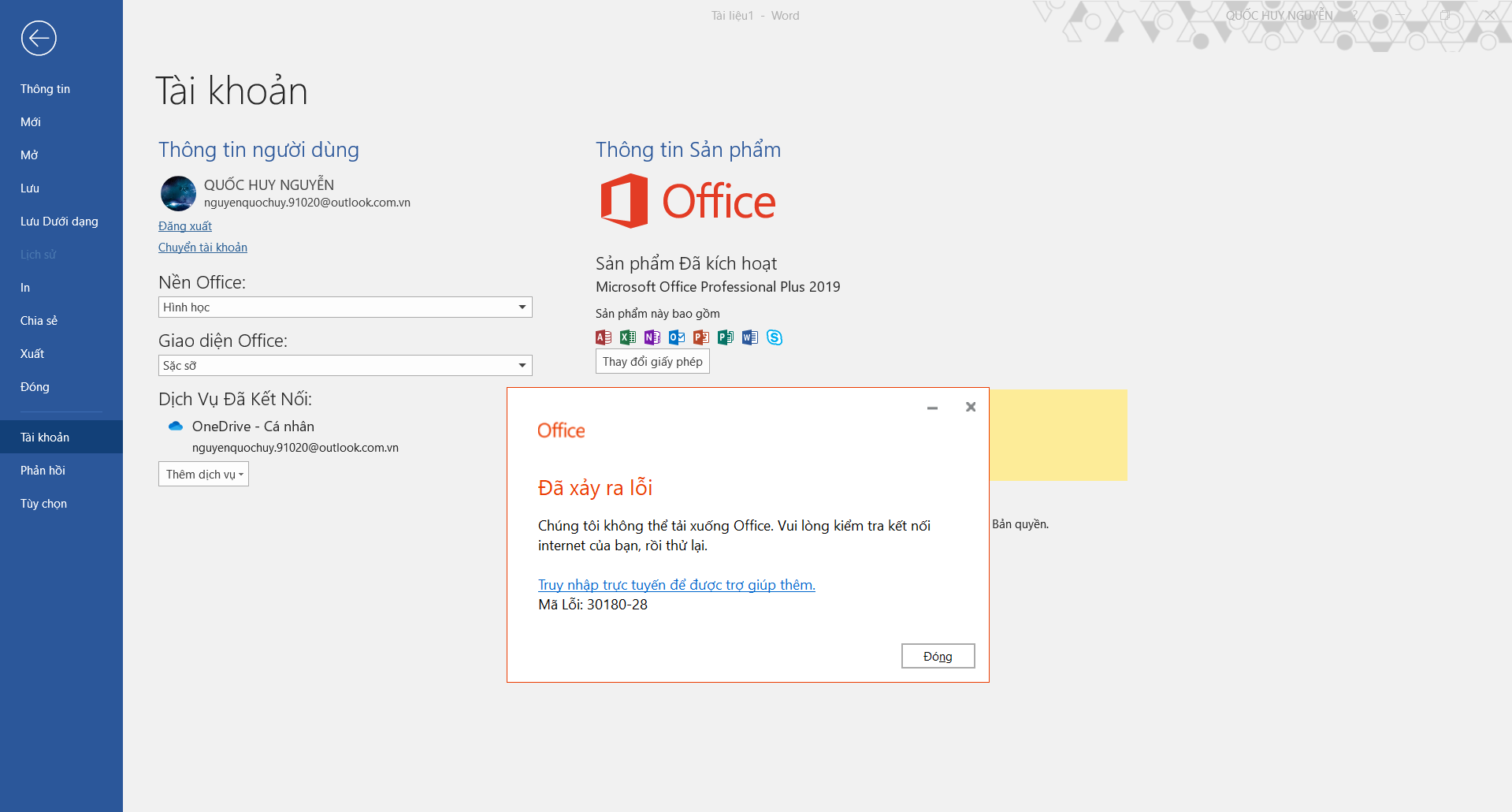Click the user profile avatar picture
Screen dimensions: 1512x812
(178, 193)
